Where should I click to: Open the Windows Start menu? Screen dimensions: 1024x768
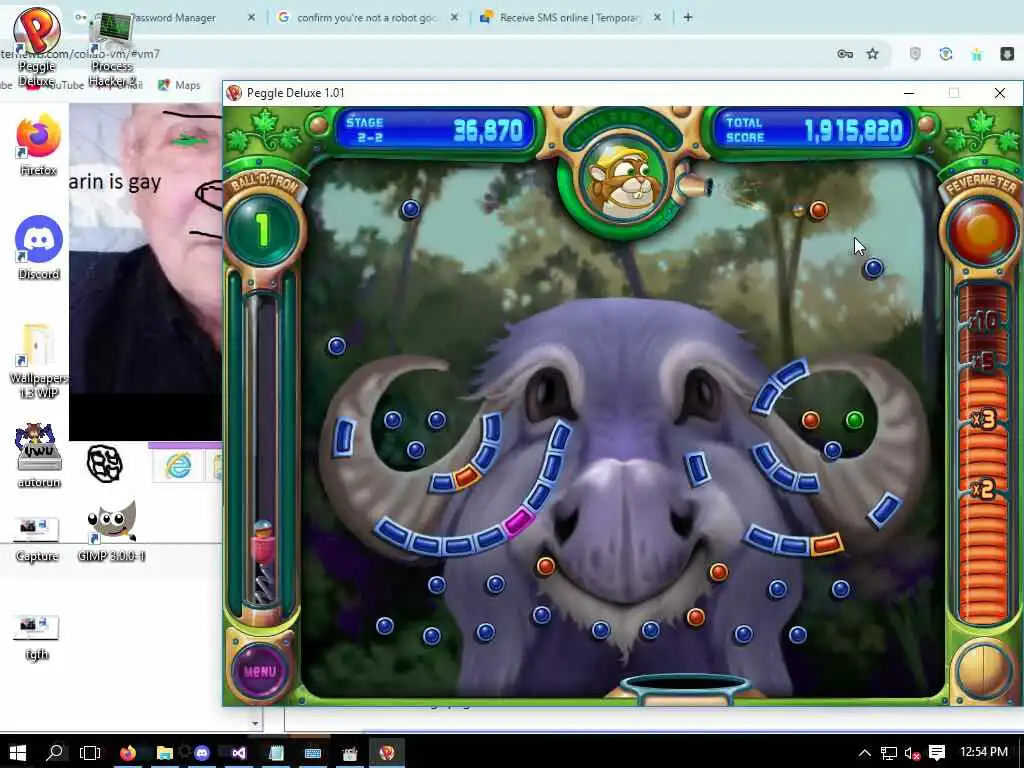(x=18, y=752)
